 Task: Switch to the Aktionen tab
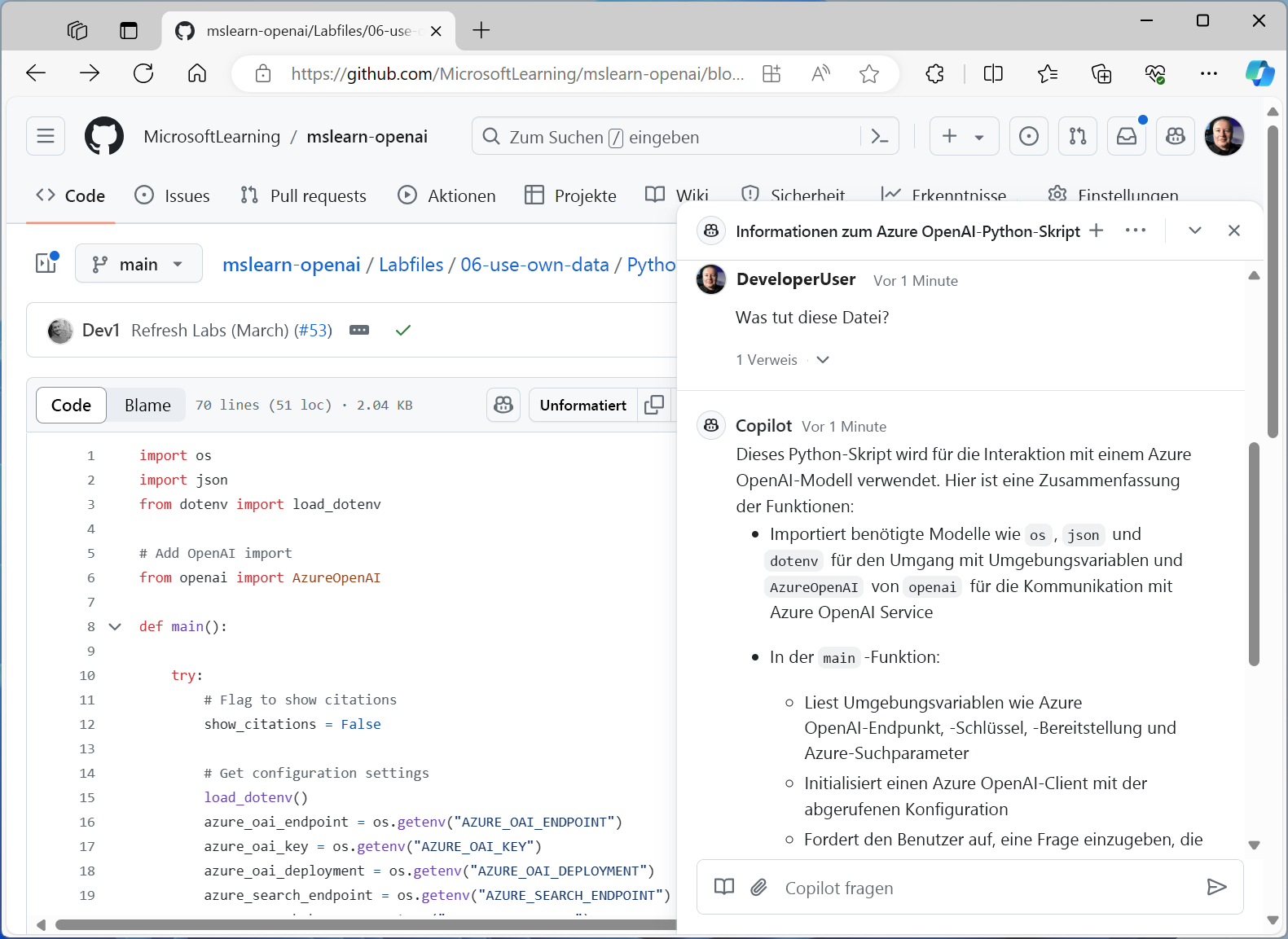point(446,195)
